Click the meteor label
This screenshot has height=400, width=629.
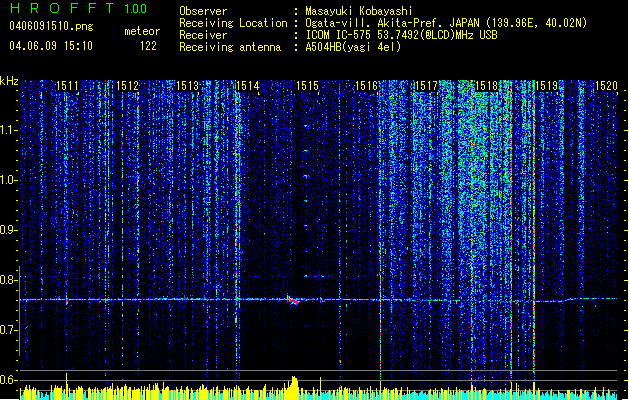click(x=142, y=31)
